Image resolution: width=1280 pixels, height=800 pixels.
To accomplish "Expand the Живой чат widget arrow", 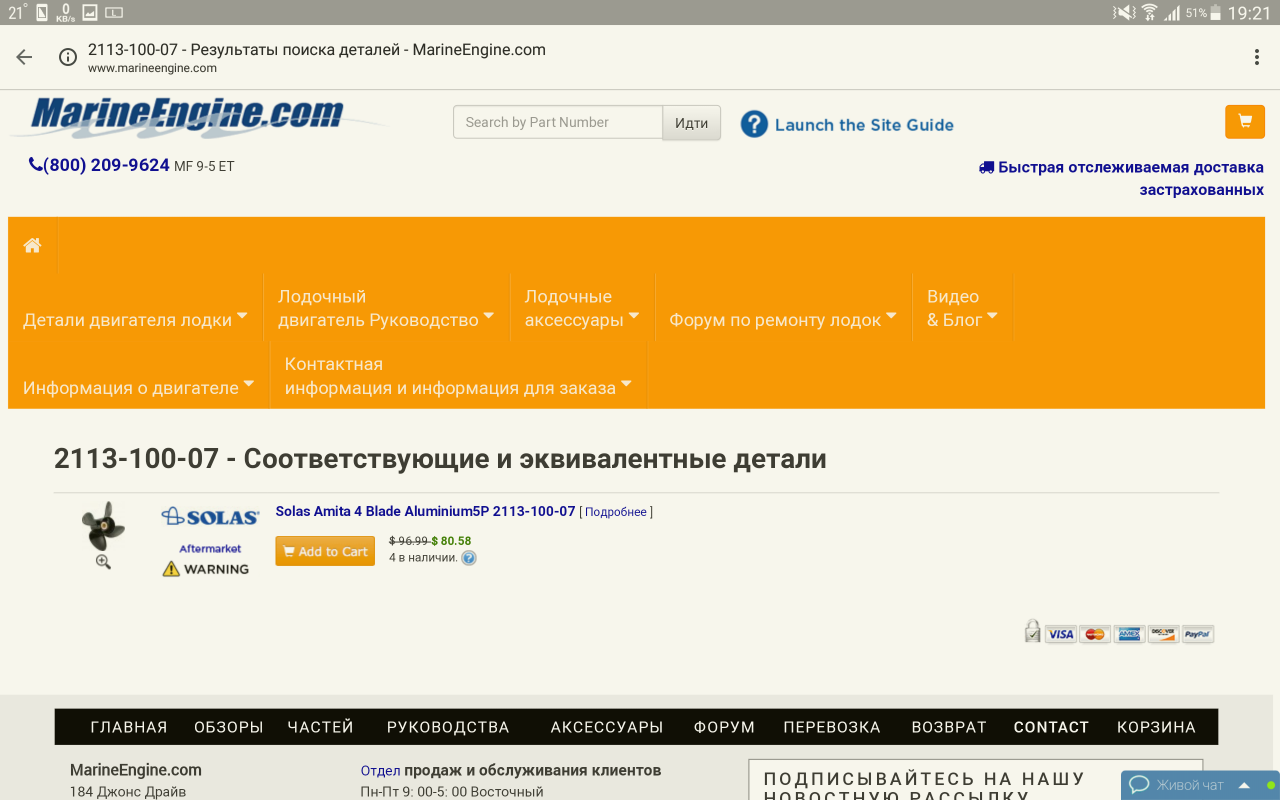I will (x=1244, y=785).
